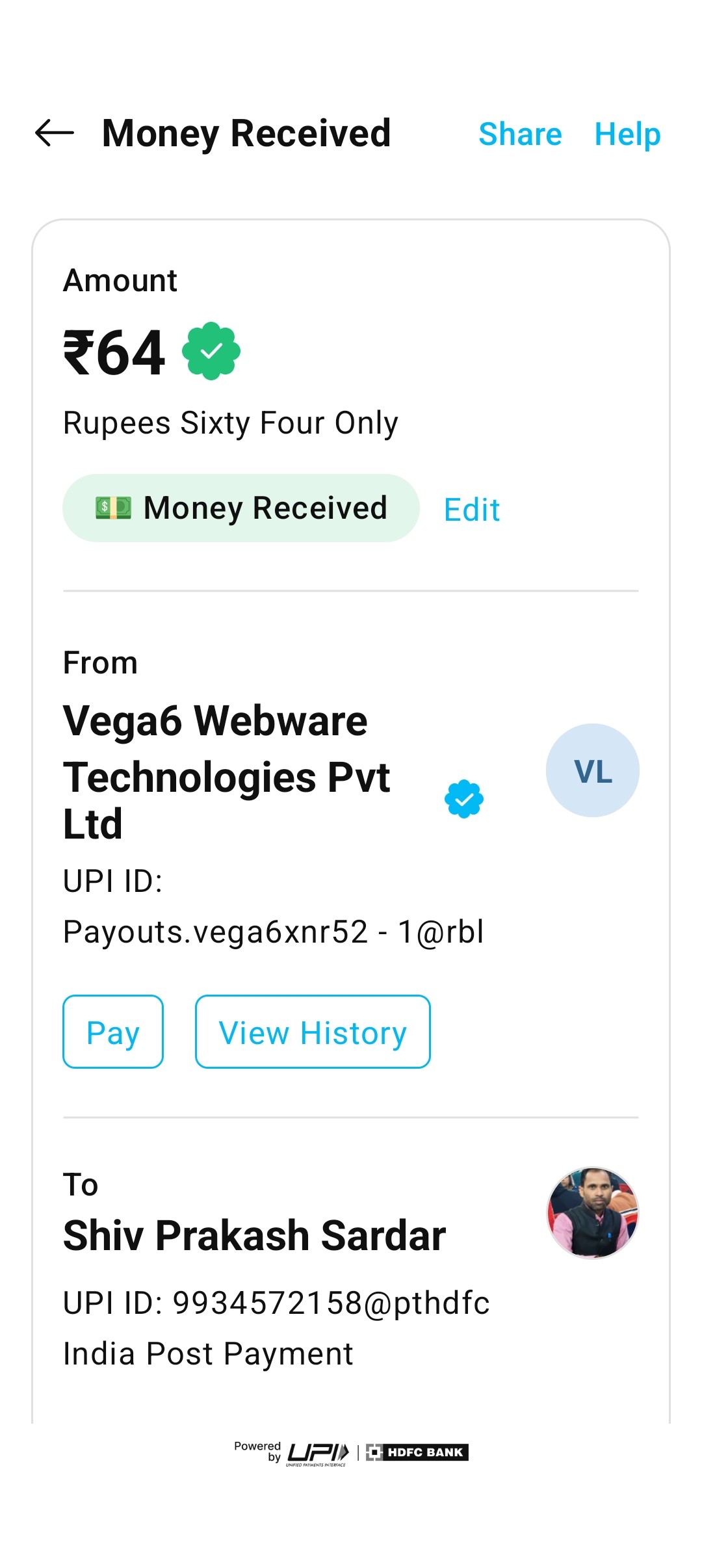The height and width of the screenshot is (1568, 702).
Task: Tap the recipient name Shiv Prakash Sardar
Action: [254, 1235]
